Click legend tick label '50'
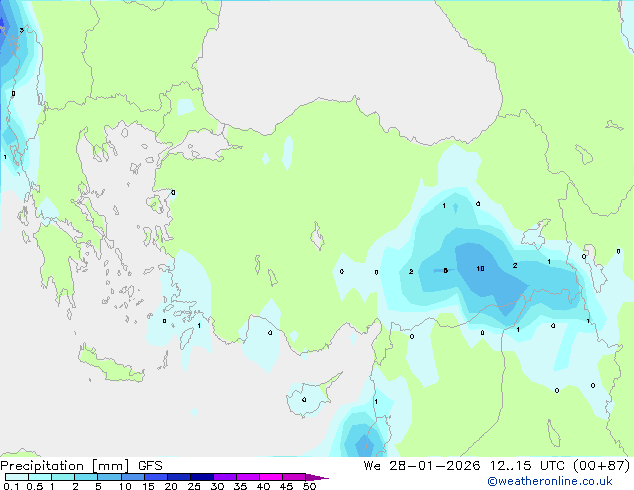Viewport: 634px width, 490px height. tap(309, 486)
